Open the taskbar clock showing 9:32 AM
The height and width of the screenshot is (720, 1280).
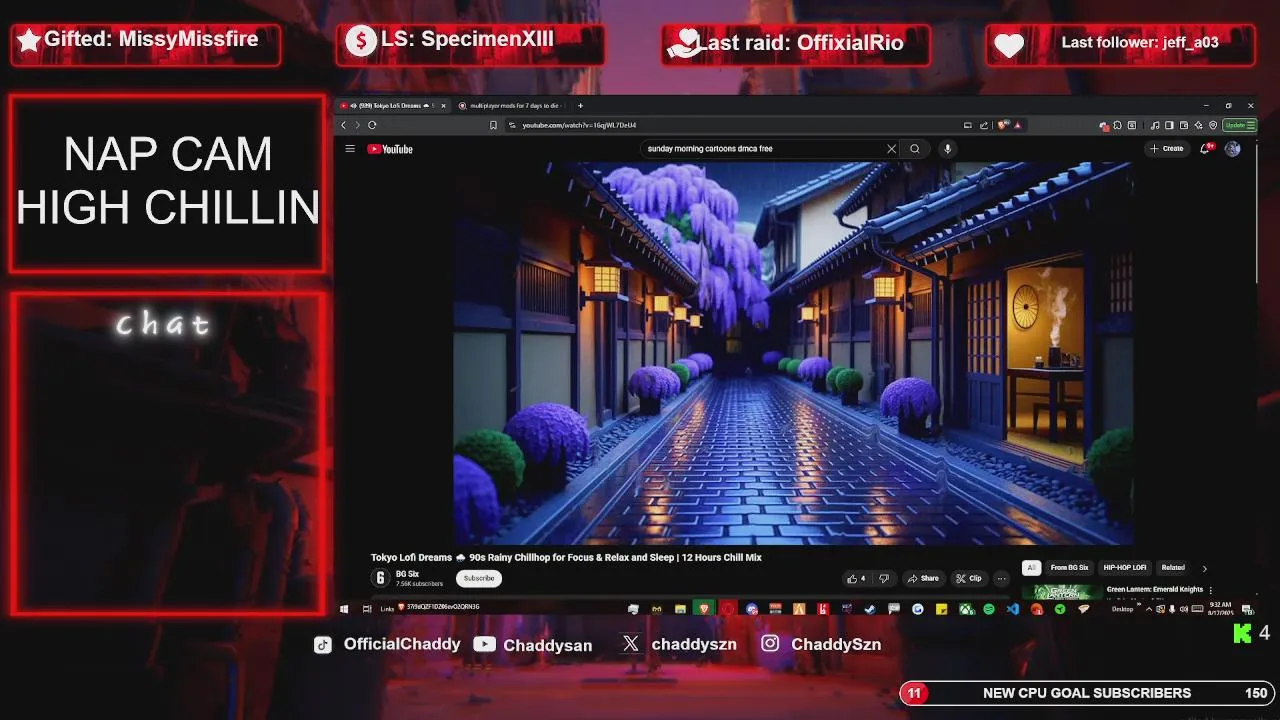pyautogui.click(x=1220, y=608)
